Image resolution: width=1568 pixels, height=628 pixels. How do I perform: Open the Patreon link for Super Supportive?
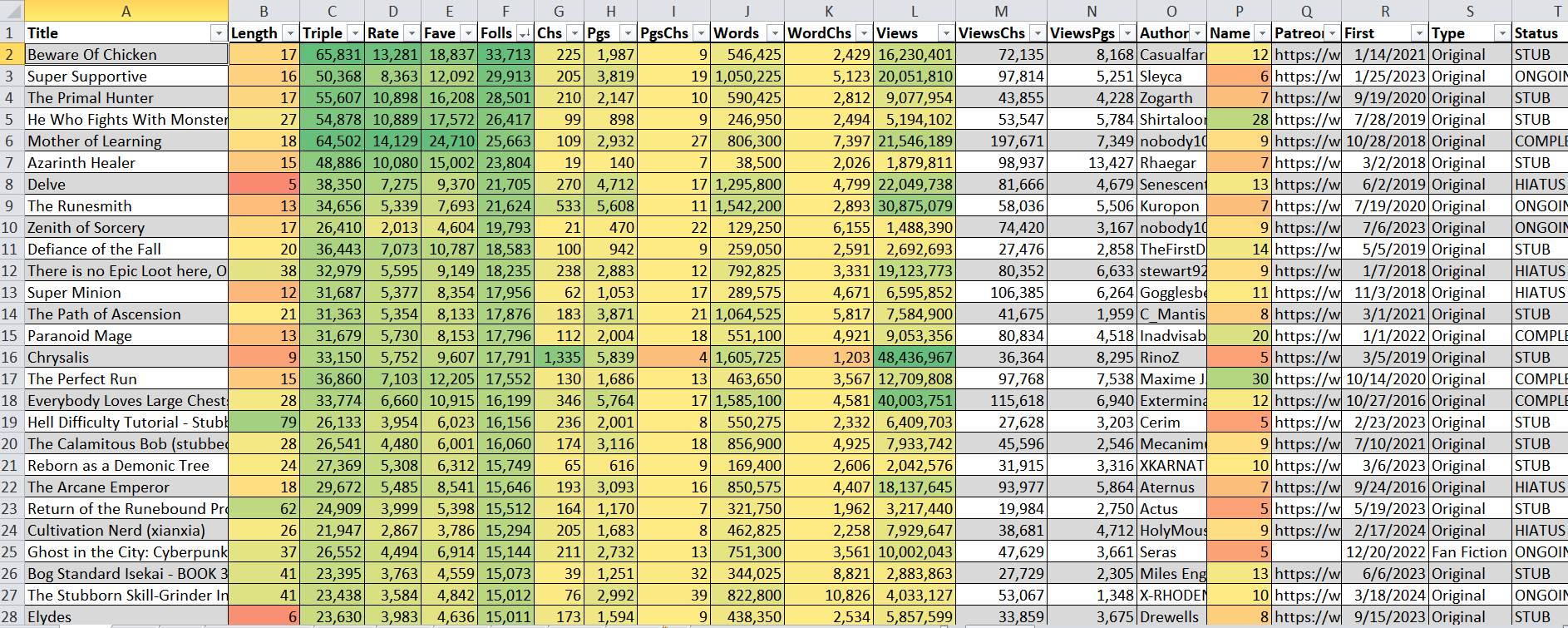click(1307, 77)
